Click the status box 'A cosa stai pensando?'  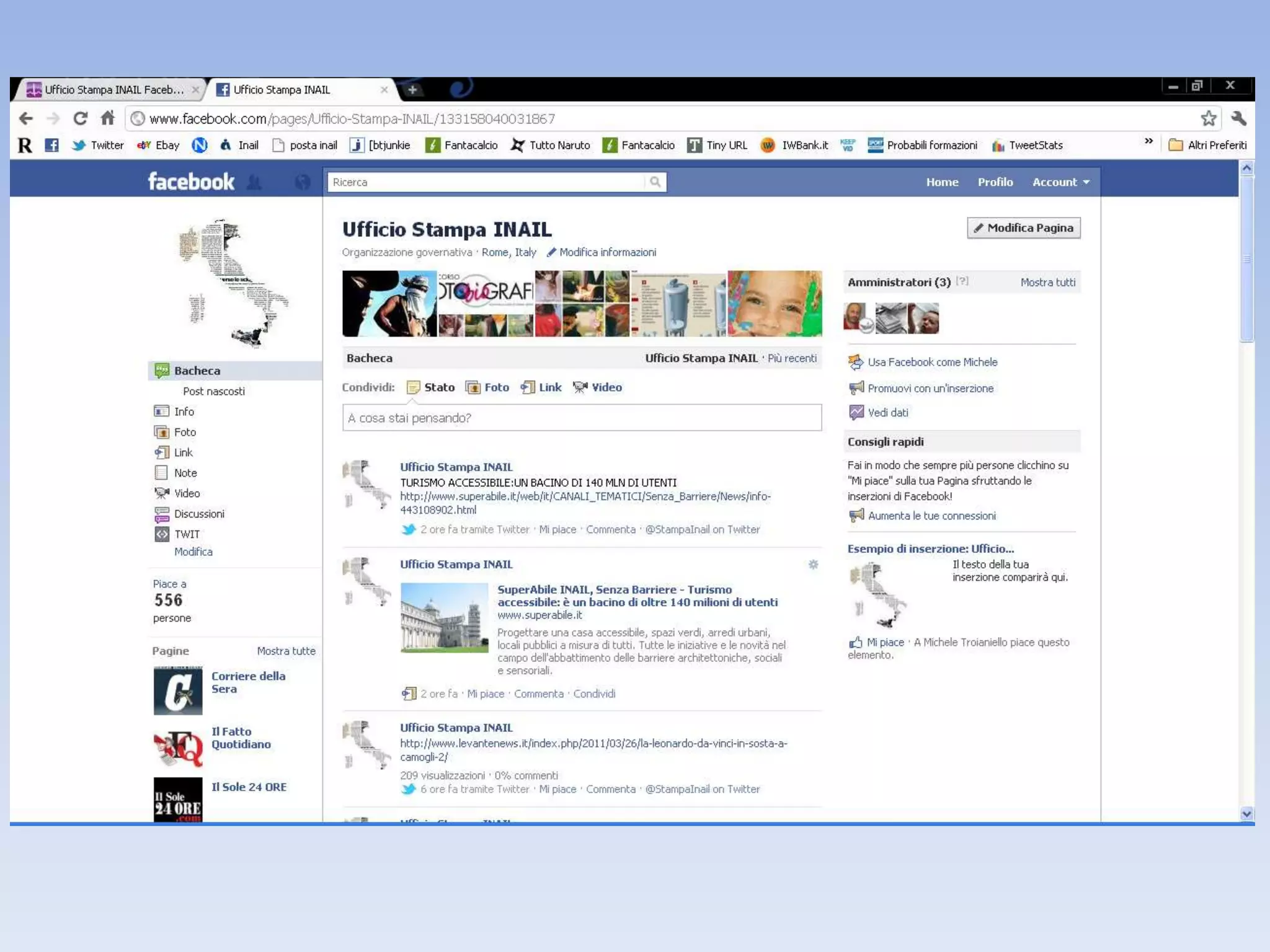581,418
